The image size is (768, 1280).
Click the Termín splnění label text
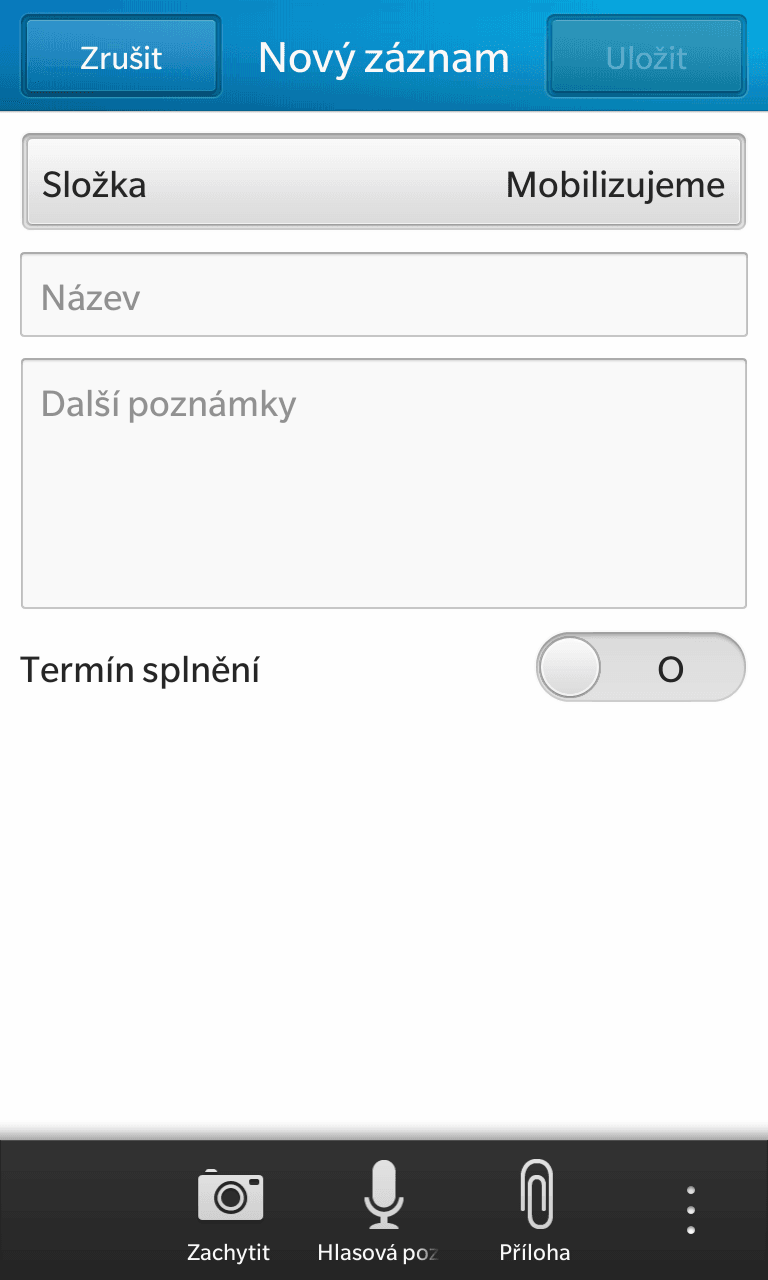[x=140, y=670]
